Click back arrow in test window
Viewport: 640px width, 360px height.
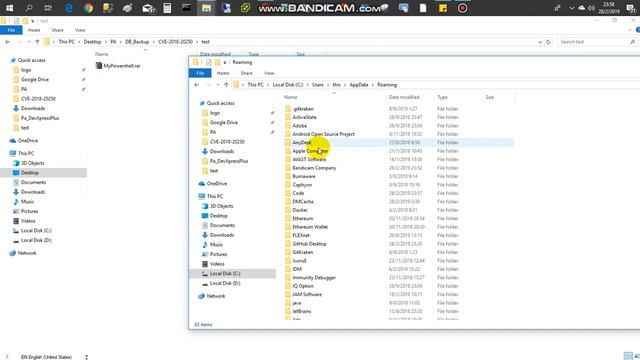8,42
